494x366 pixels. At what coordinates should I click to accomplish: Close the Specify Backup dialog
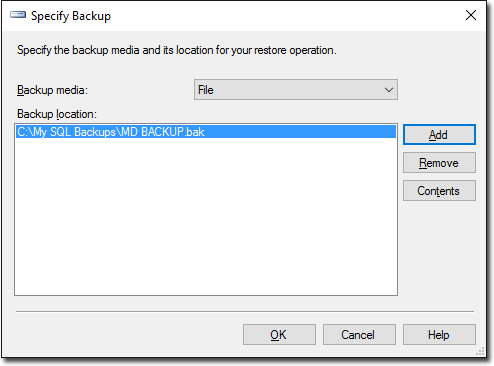pos(471,15)
